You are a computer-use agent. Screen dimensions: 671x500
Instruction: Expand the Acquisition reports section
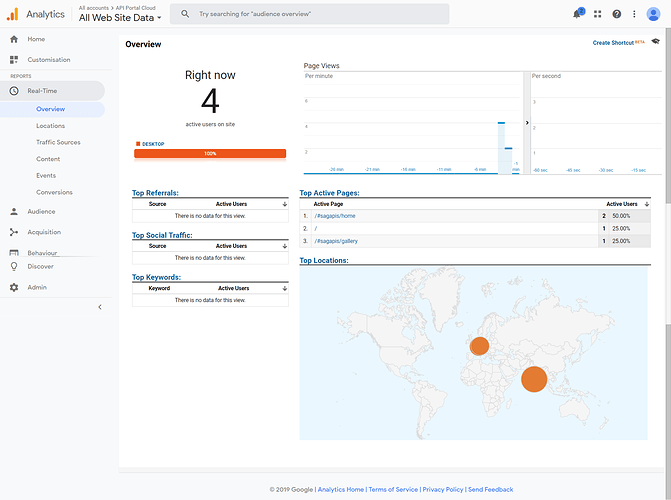[x=44, y=232]
